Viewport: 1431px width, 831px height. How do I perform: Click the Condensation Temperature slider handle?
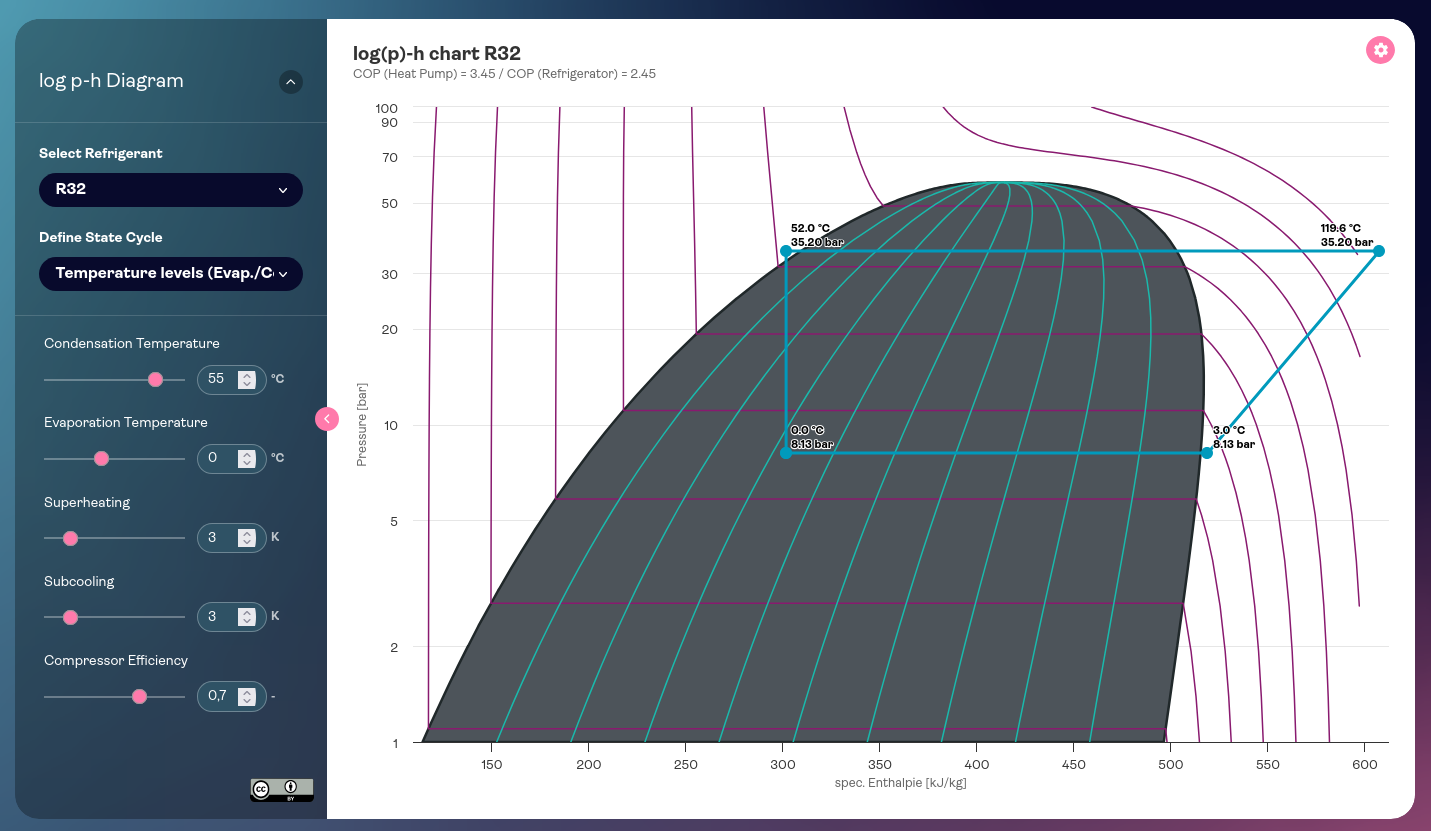[155, 380]
